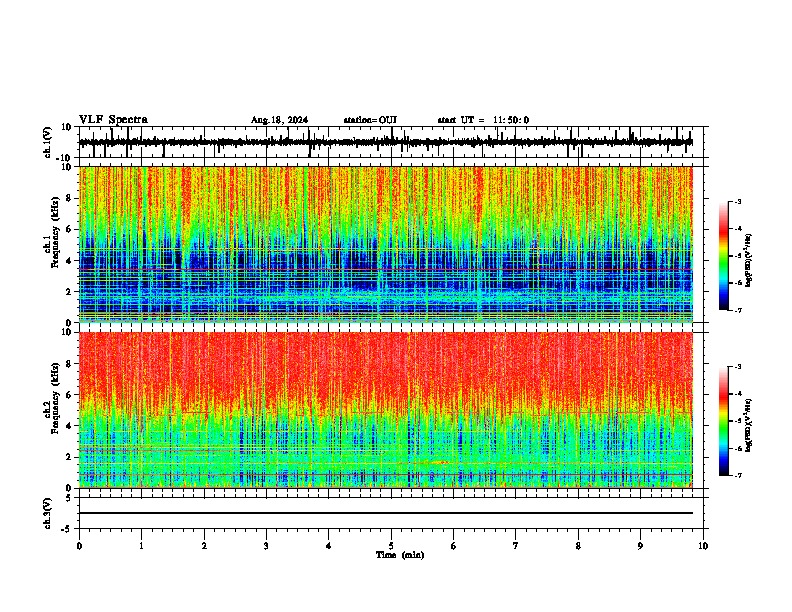Click the "-3" label atop ch.1 color bar
The height and width of the screenshot is (612, 792).
[738, 201]
